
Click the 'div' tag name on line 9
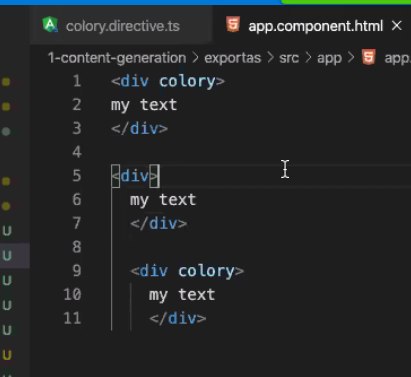coord(154,271)
